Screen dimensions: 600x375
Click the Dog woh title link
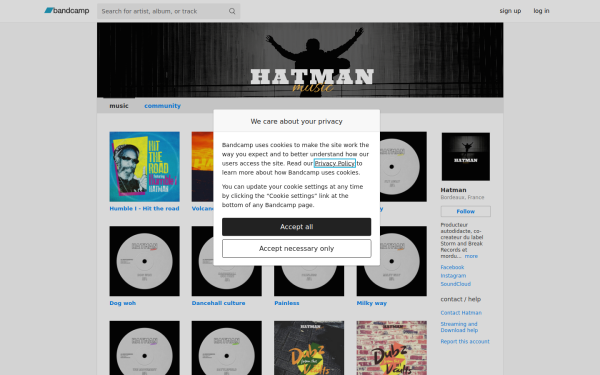pos(122,303)
